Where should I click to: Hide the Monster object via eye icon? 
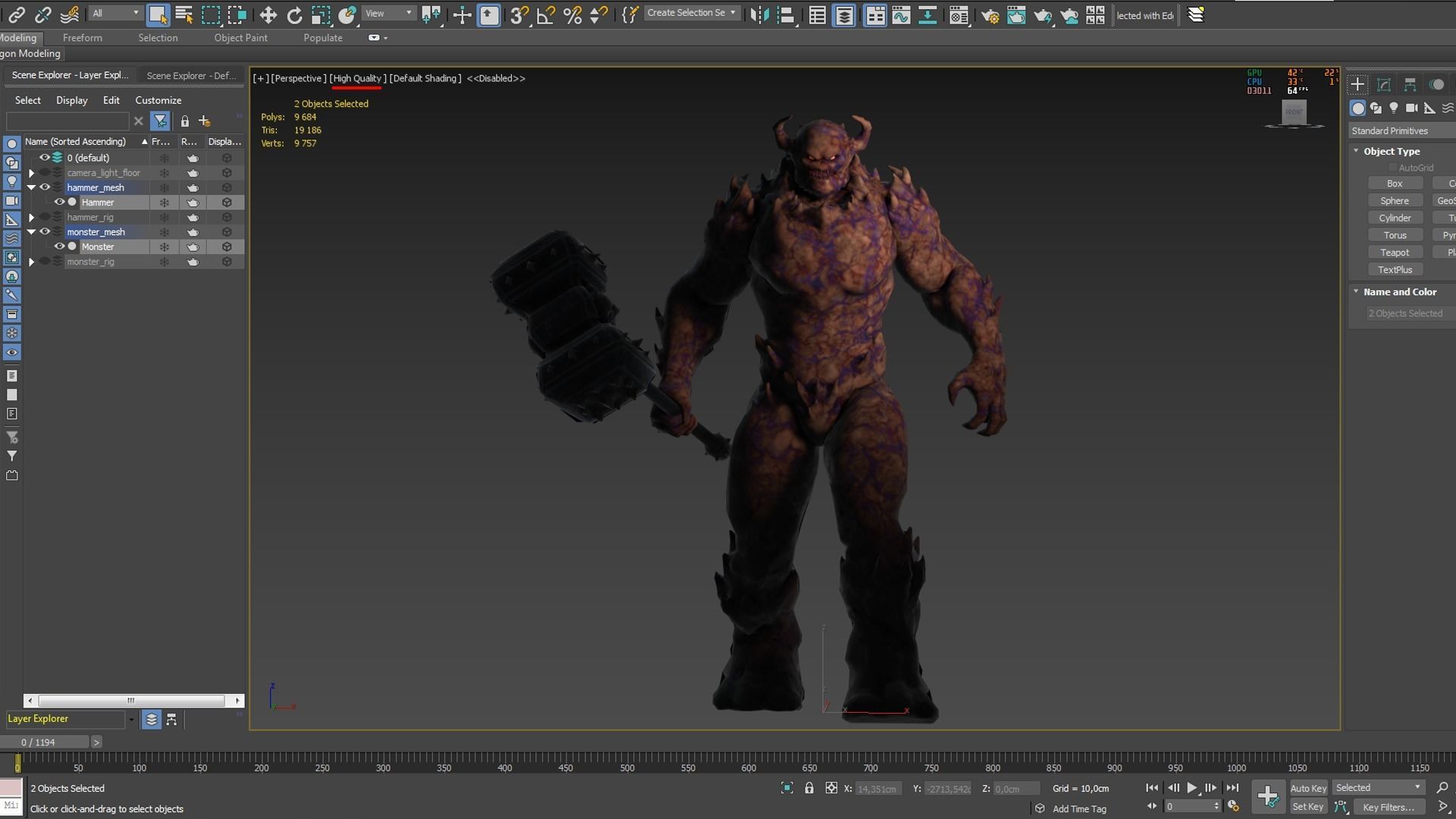click(58, 246)
